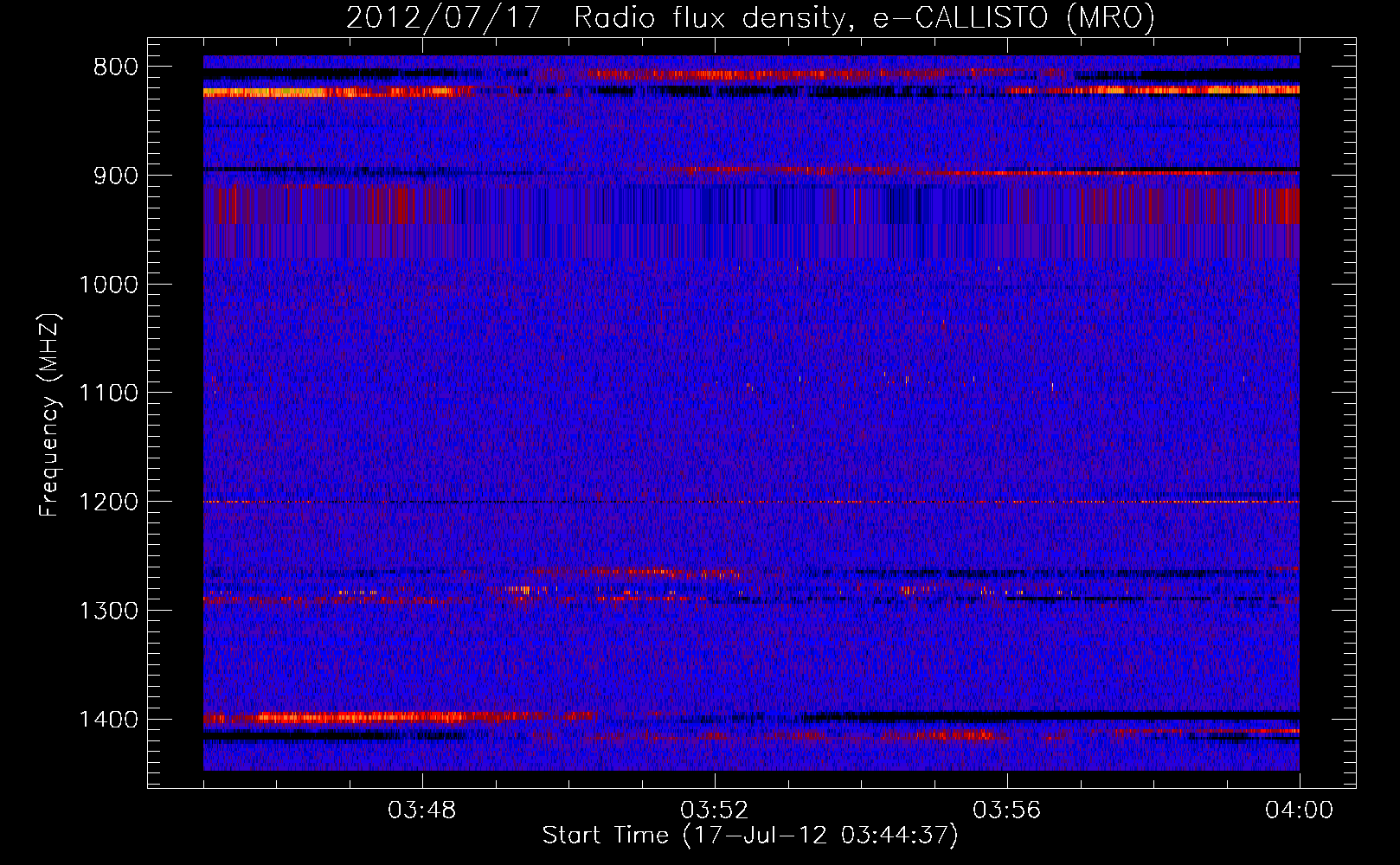
Task: Click the broad red band between 900 and 1000 MHz
Action: (751, 222)
